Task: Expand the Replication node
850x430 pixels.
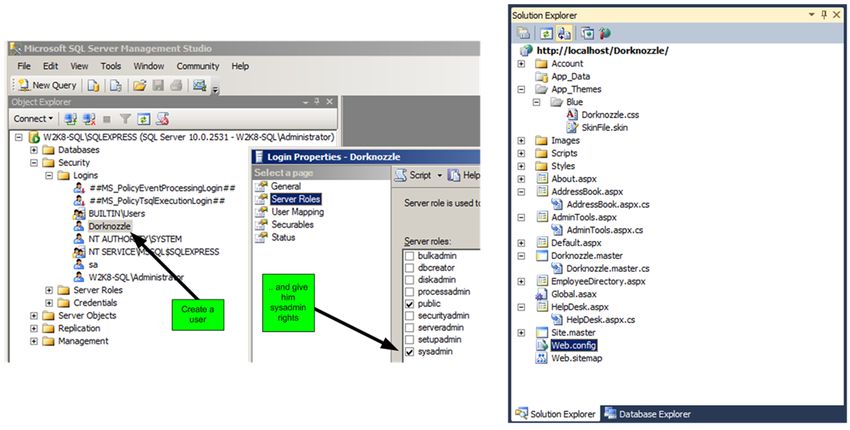Action: 34,329
